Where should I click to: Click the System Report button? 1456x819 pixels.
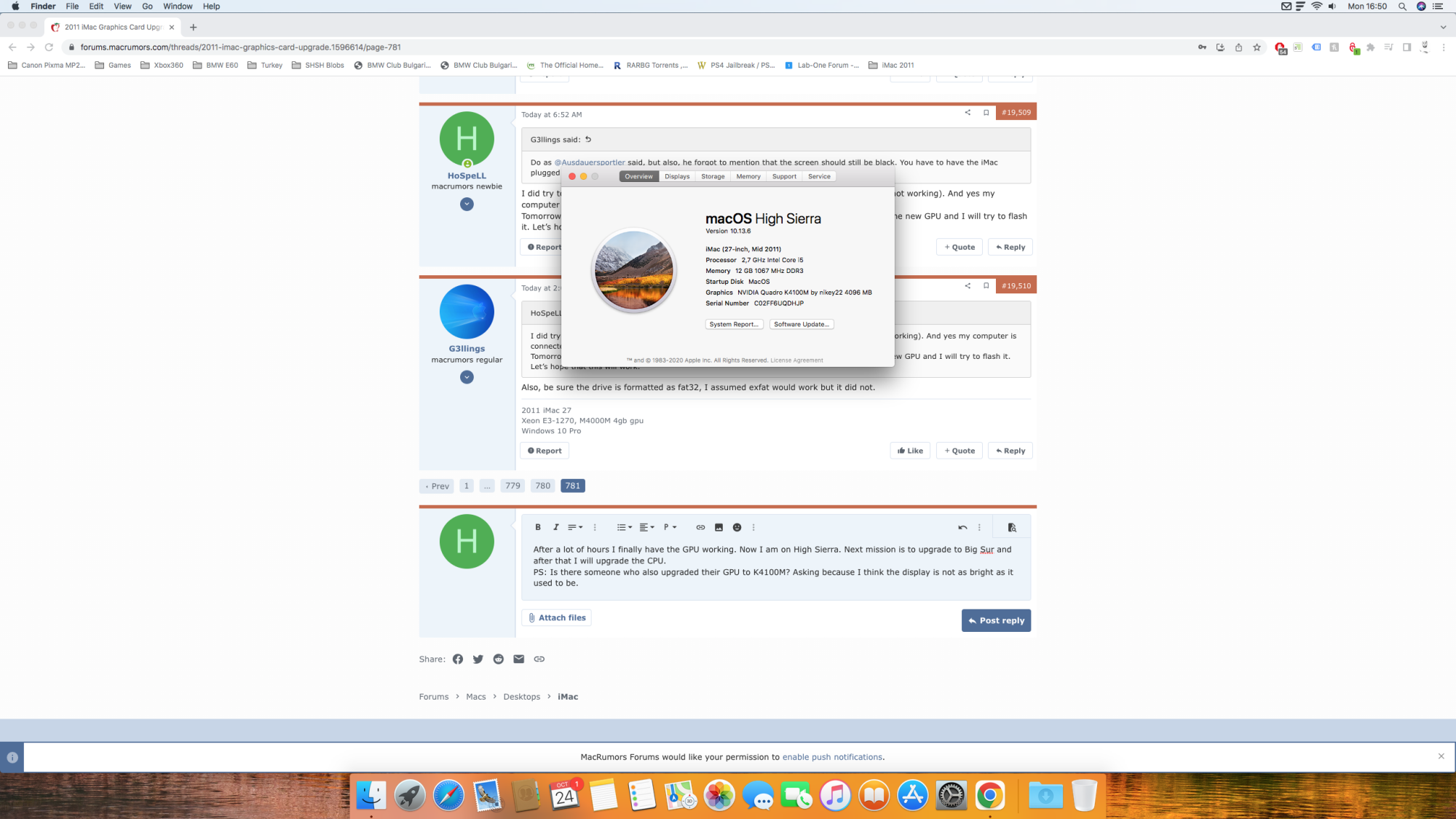pos(734,324)
